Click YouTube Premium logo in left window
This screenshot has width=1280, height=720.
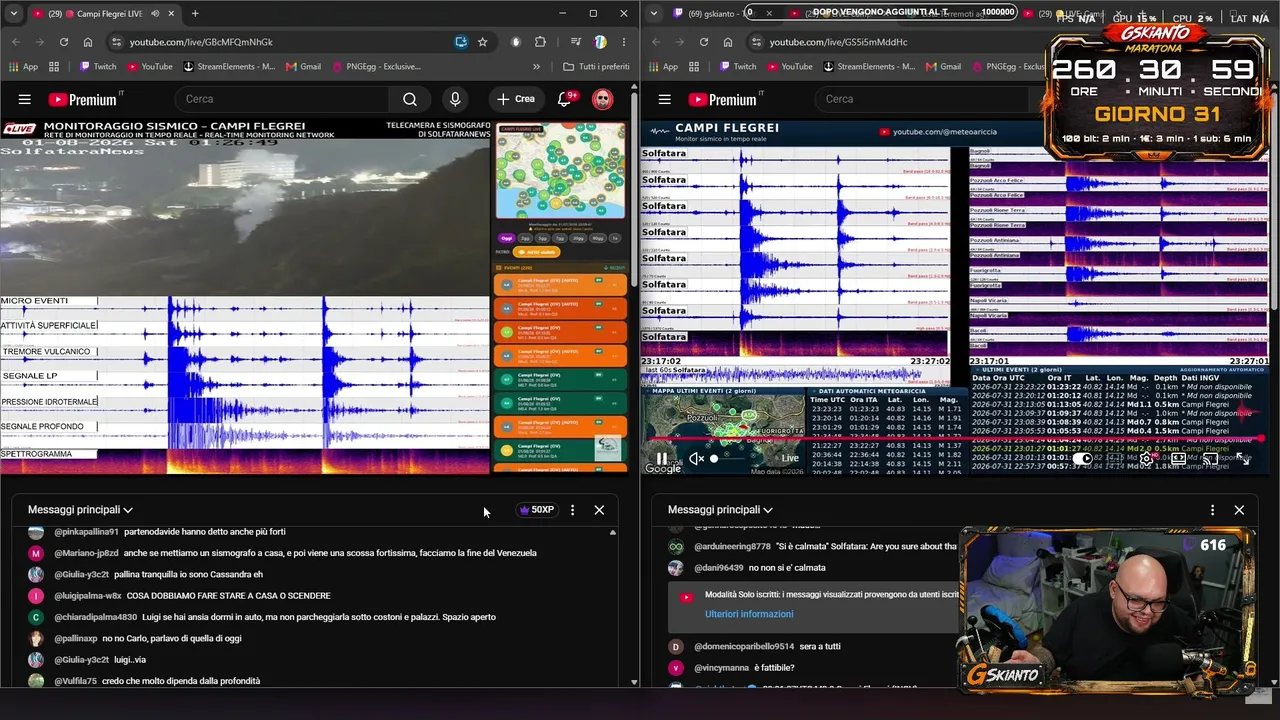tap(83, 99)
